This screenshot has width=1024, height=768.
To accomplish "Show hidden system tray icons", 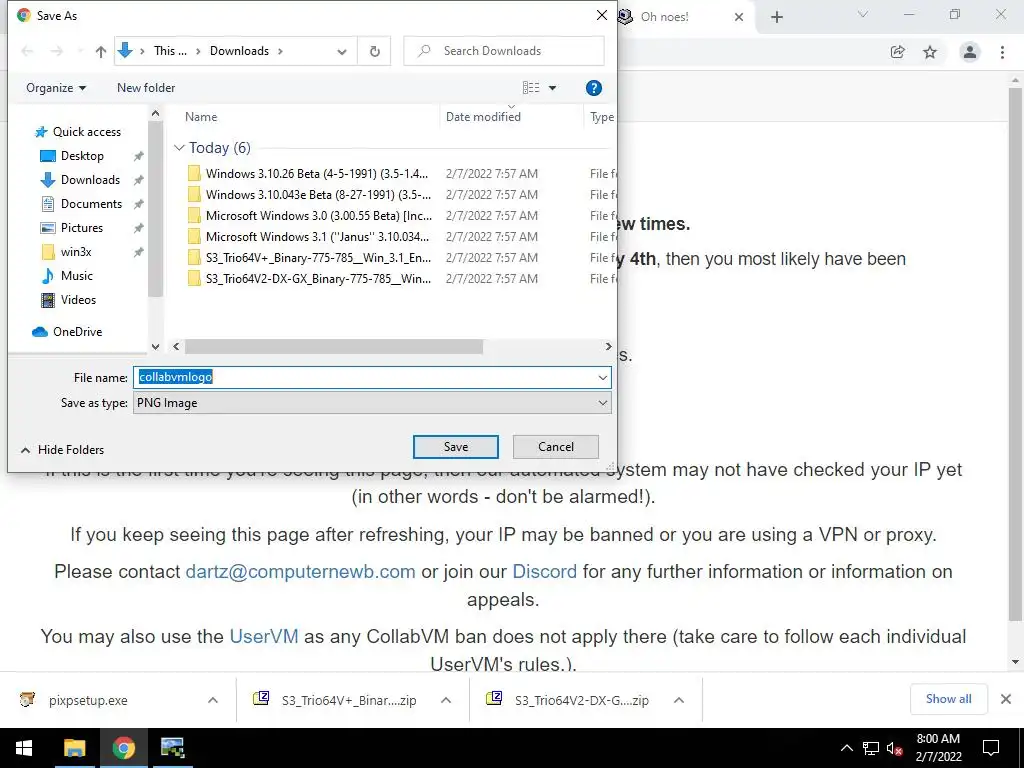I will pos(846,748).
